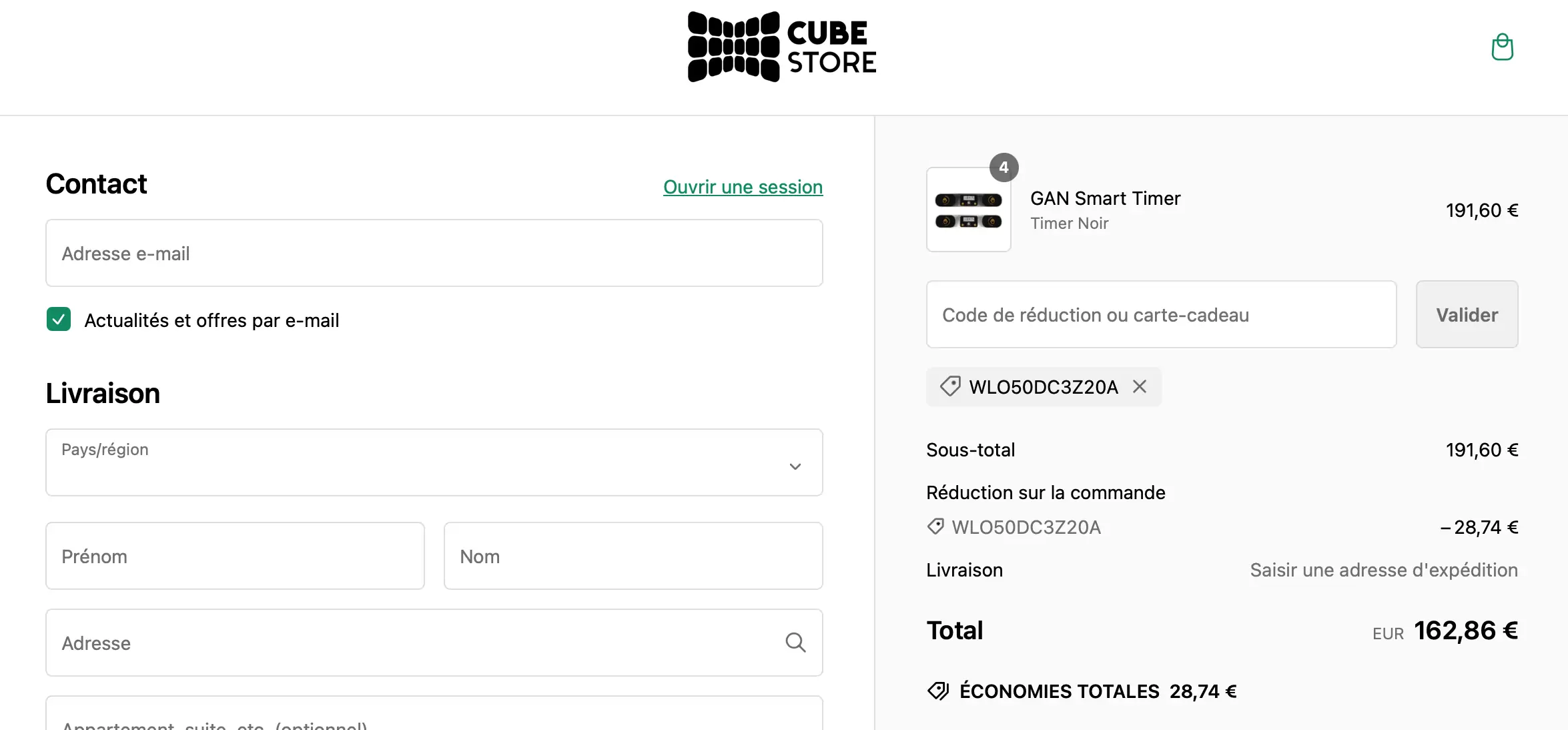Screen dimensions: 1568x730
Task: Click tag icon beside Réduction code line
Action: coord(935,526)
